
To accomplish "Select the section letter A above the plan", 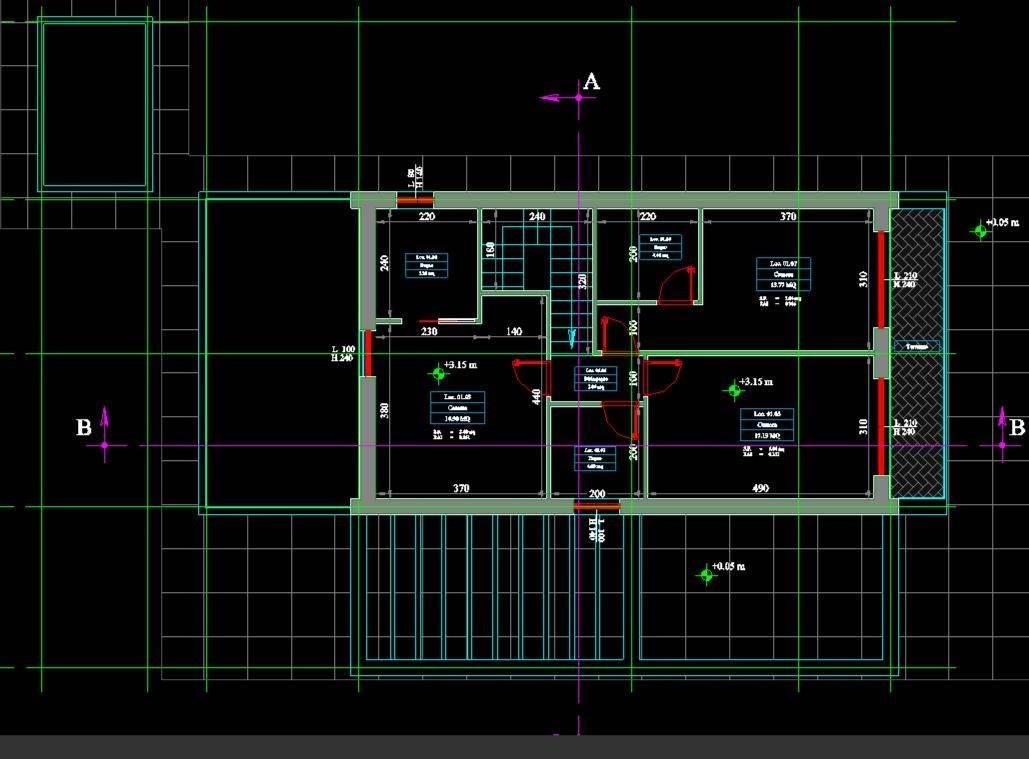I will [x=591, y=82].
